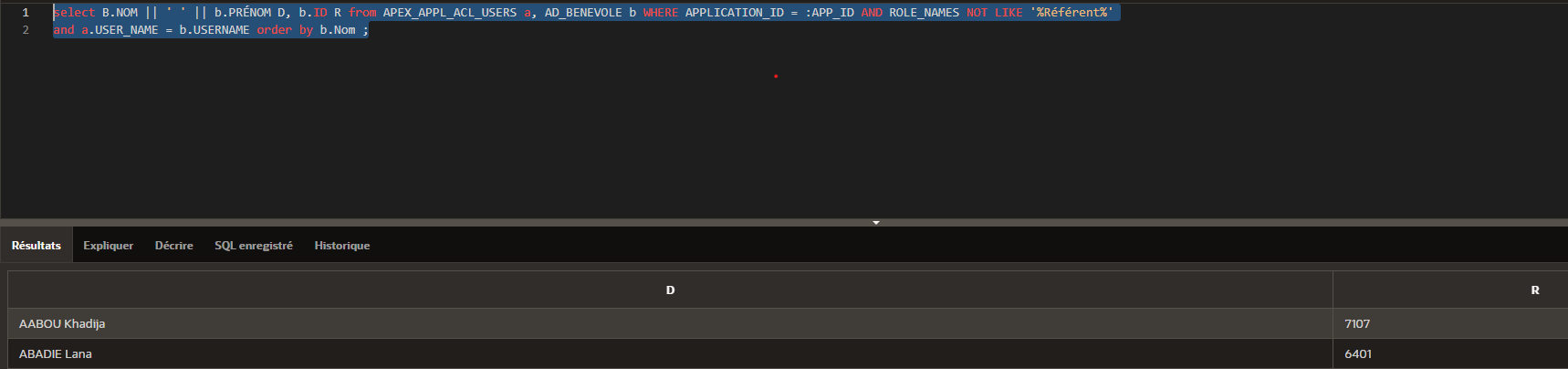Click the '%Référent%' string literal

(1071, 13)
